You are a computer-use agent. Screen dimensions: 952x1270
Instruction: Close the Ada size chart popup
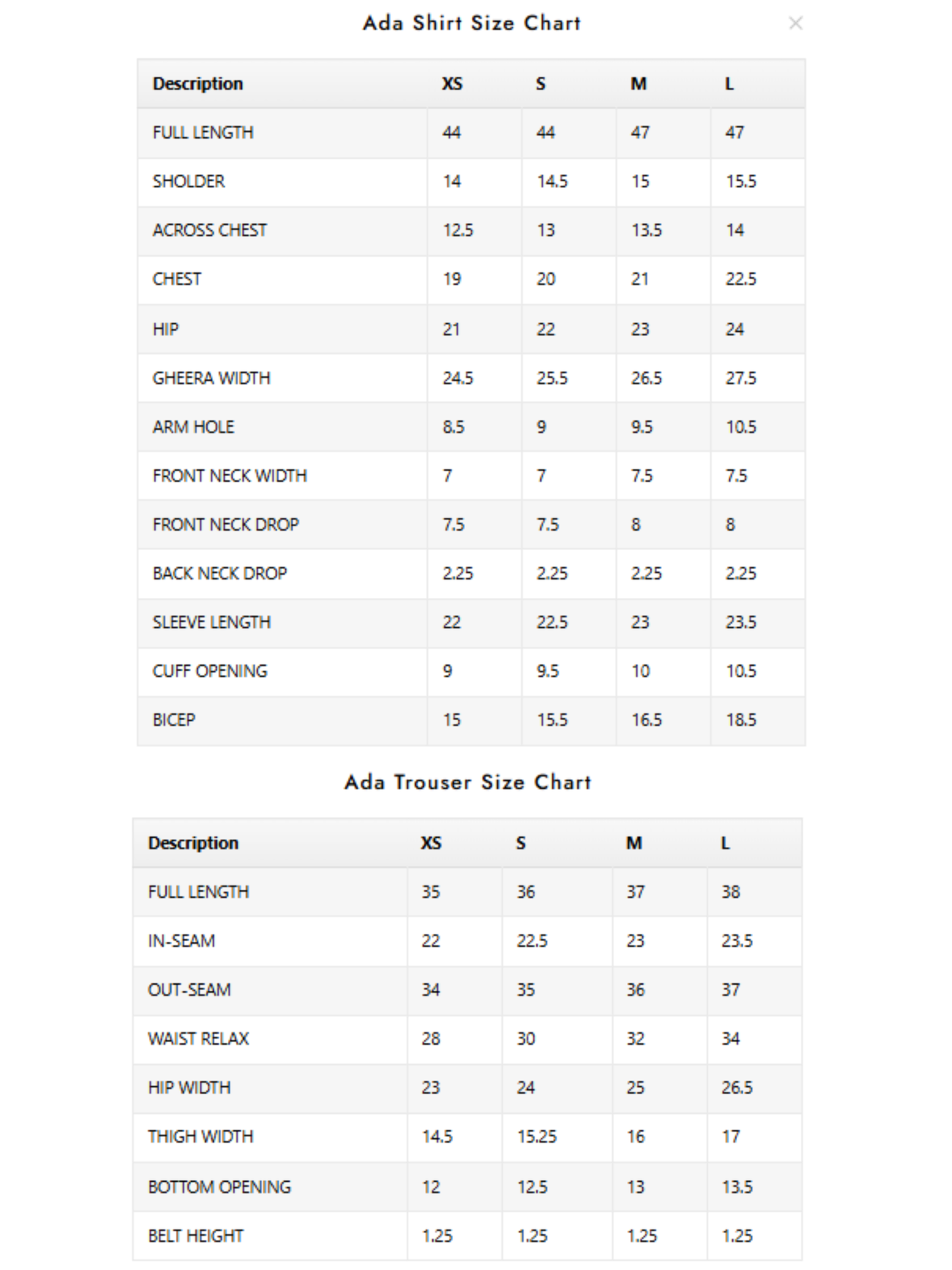tap(795, 24)
